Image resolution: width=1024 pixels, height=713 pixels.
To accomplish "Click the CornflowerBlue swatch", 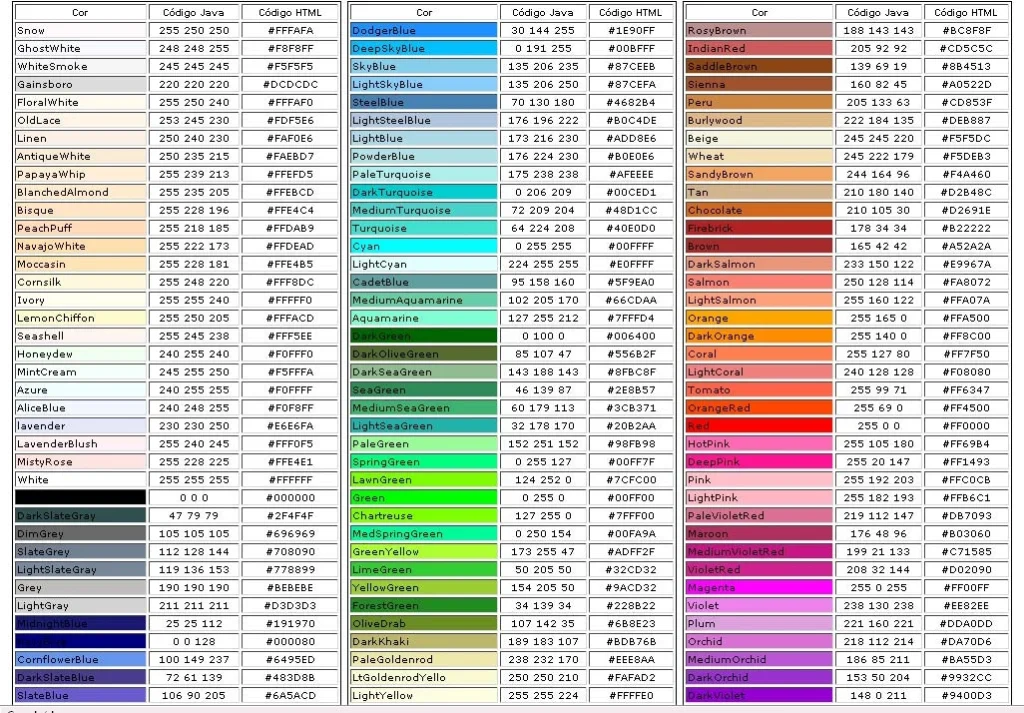I will click(80, 660).
